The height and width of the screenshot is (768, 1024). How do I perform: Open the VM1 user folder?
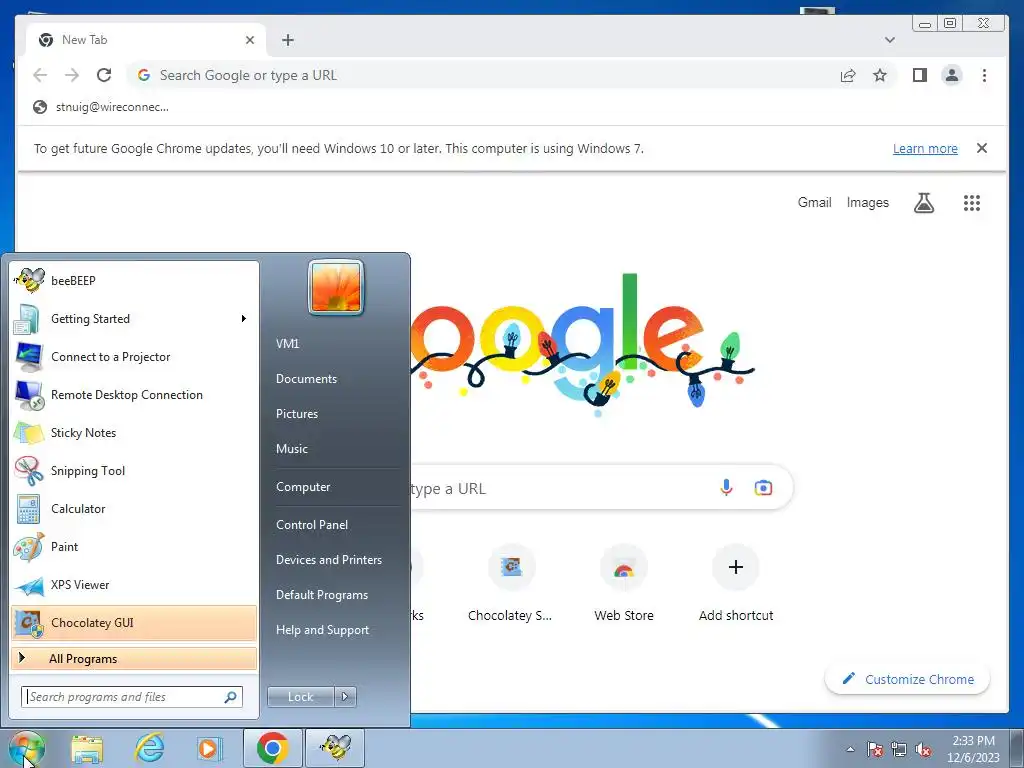(288, 344)
